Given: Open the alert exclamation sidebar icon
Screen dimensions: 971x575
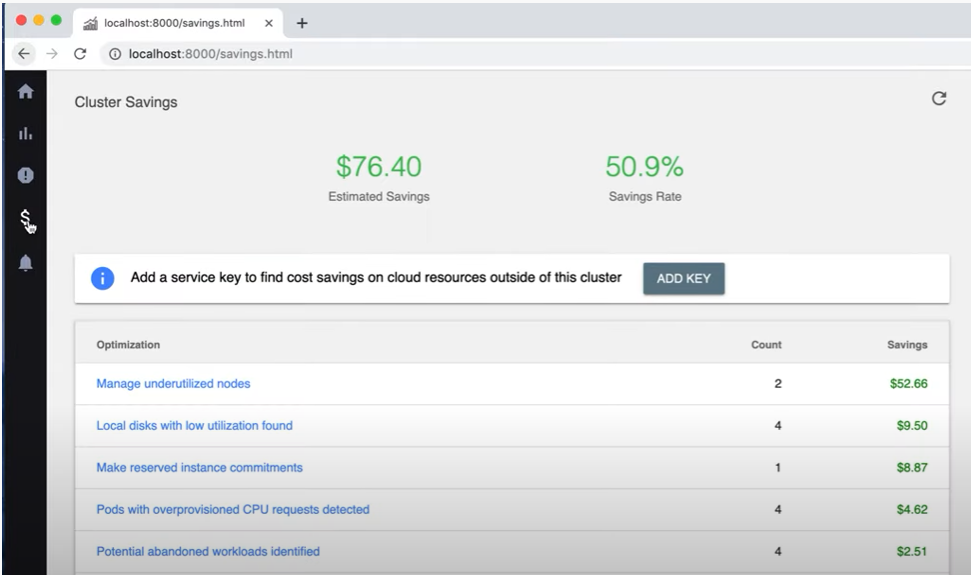Looking at the screenshot, I should pos(26,175).
